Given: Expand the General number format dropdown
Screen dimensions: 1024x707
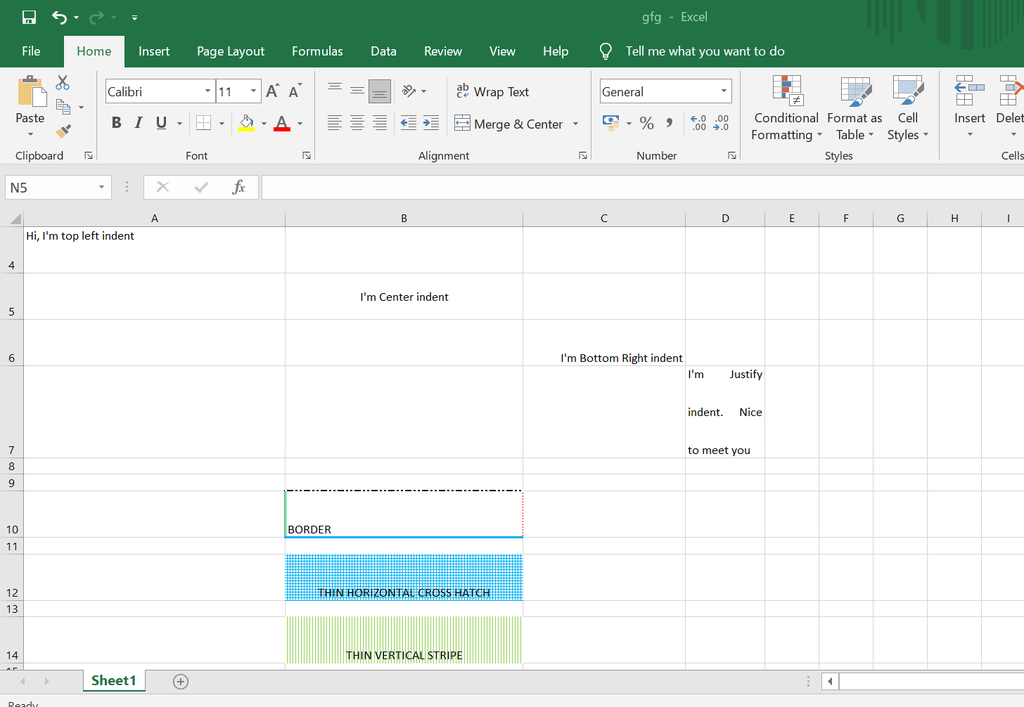Looking at the screenshot, I should (x=724, y=91).
